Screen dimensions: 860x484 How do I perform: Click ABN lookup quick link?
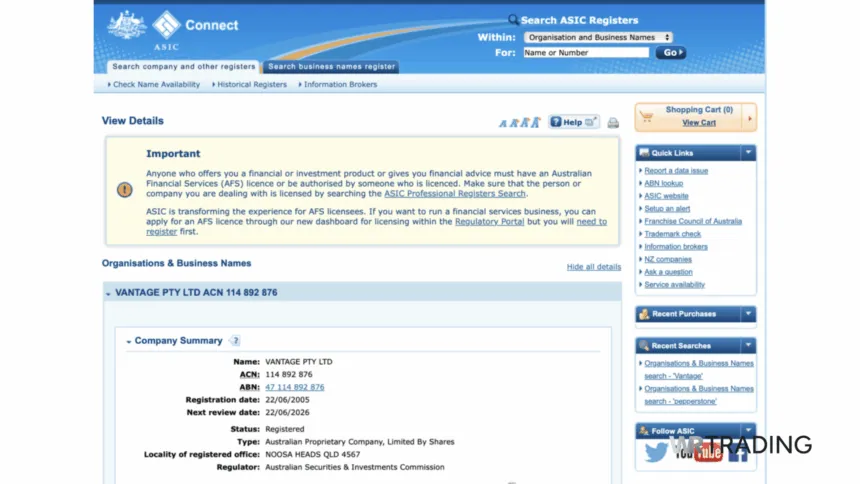(x=663, y=183)
